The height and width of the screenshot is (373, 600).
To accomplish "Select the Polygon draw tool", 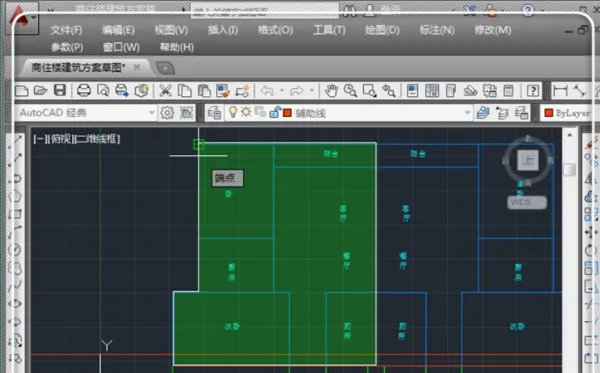I will click(15, 197).
